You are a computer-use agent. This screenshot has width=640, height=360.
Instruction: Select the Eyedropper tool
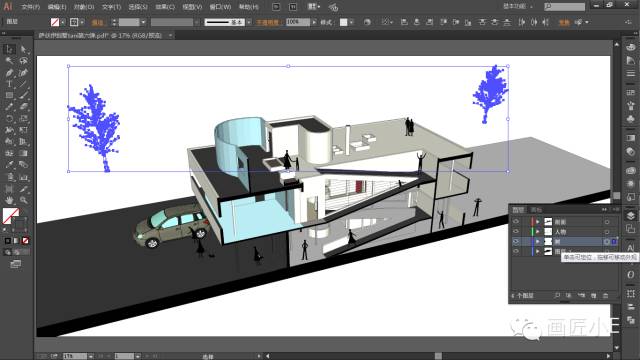(x=9, y=165)
